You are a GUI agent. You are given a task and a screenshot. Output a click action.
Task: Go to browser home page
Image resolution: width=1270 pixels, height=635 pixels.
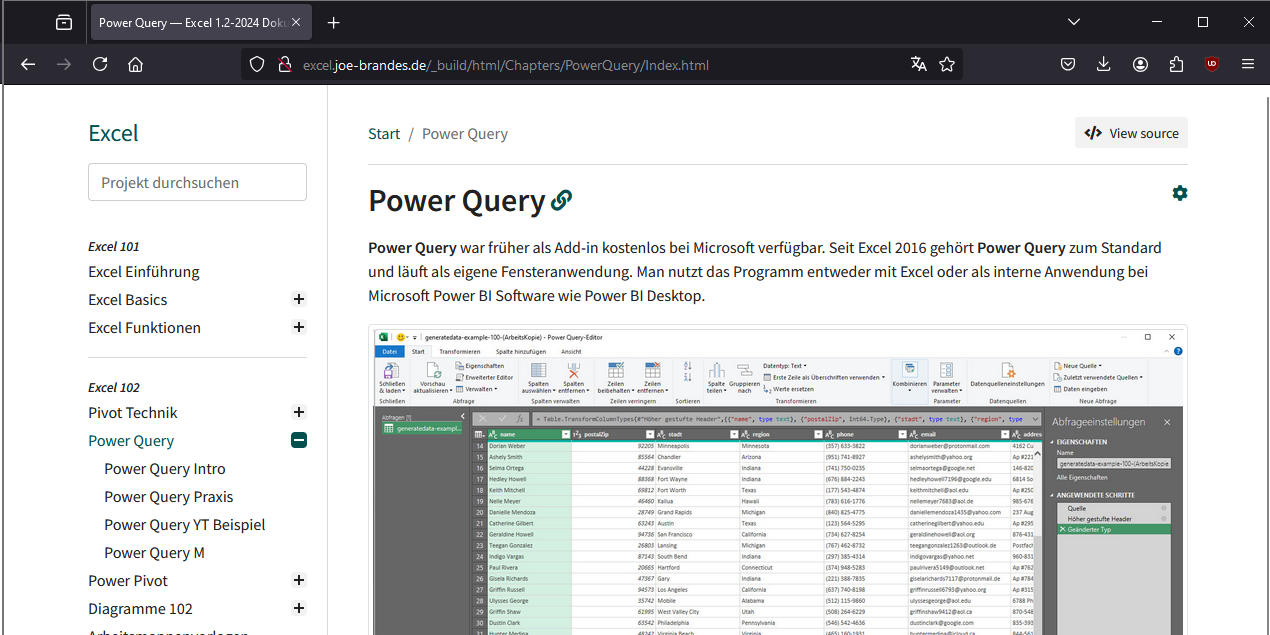[136, 64]
